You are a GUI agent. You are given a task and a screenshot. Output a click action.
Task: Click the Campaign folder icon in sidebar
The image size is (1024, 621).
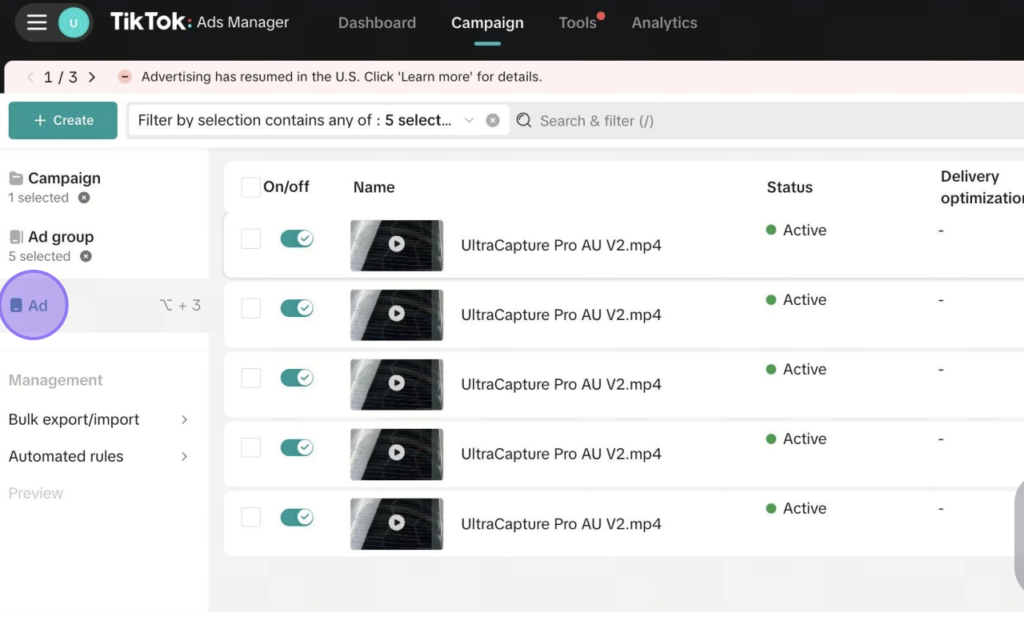point(16,178)
